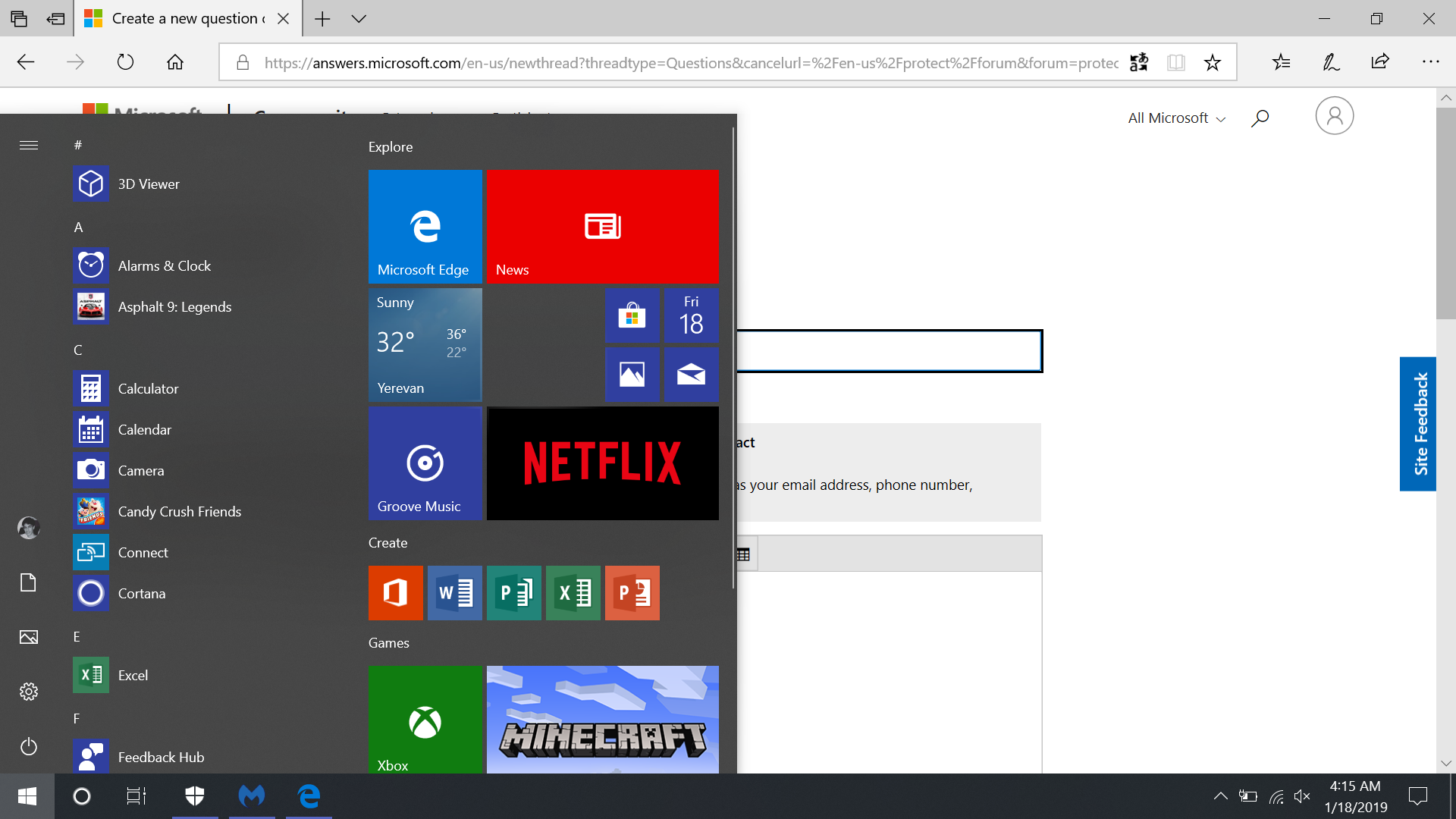Open Power options in Start
Viewport: 1456px width, 819px height.
pyautogui.click(x=29, y=746)
